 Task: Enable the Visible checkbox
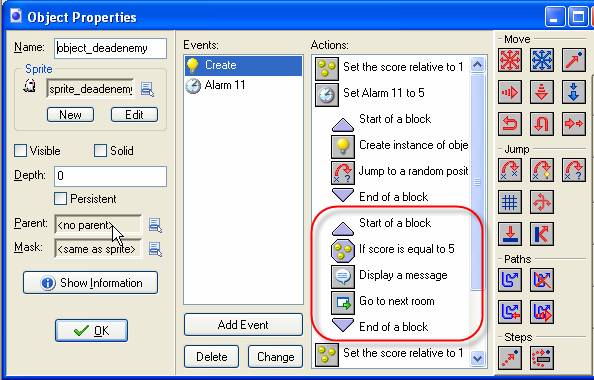coord(20,150)
